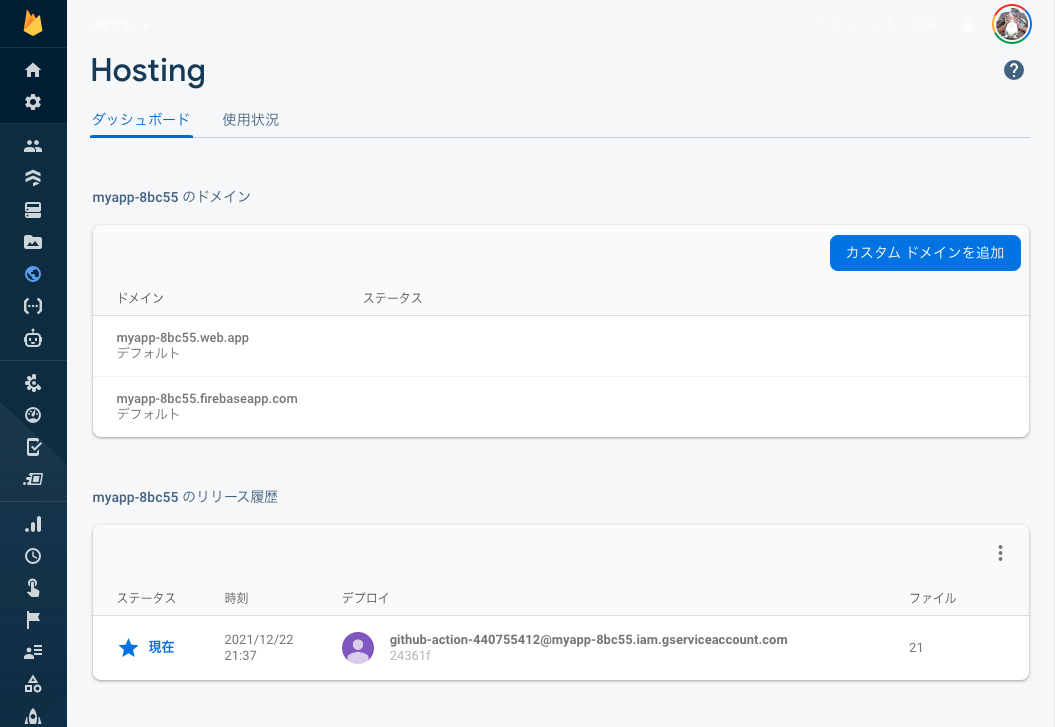Click myapp-8bc55 のドメイン heading
This screenshot has height=727, width=1055.
pos(172,197)
